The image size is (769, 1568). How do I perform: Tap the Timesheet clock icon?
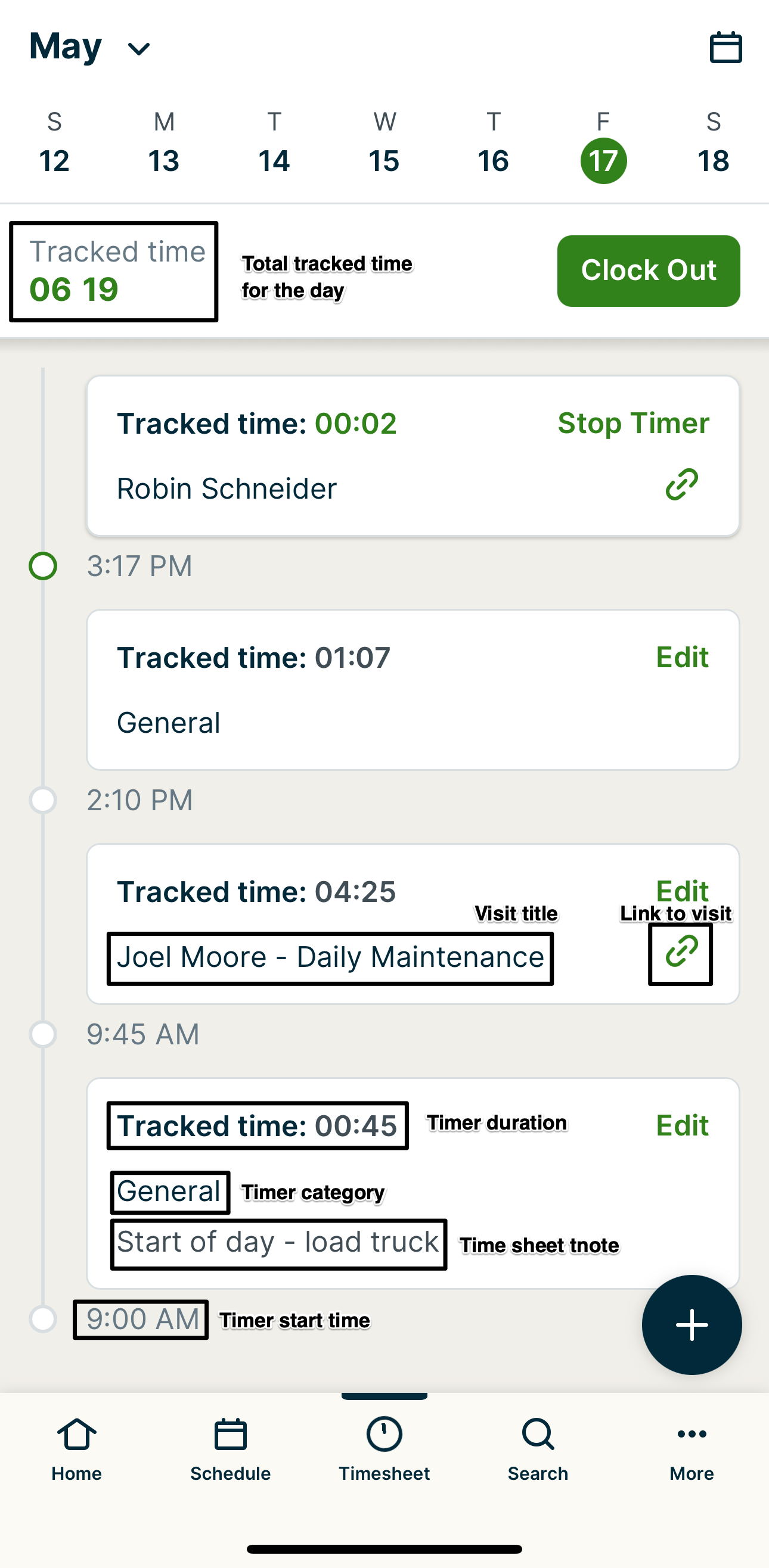(x=384, y=1434)
